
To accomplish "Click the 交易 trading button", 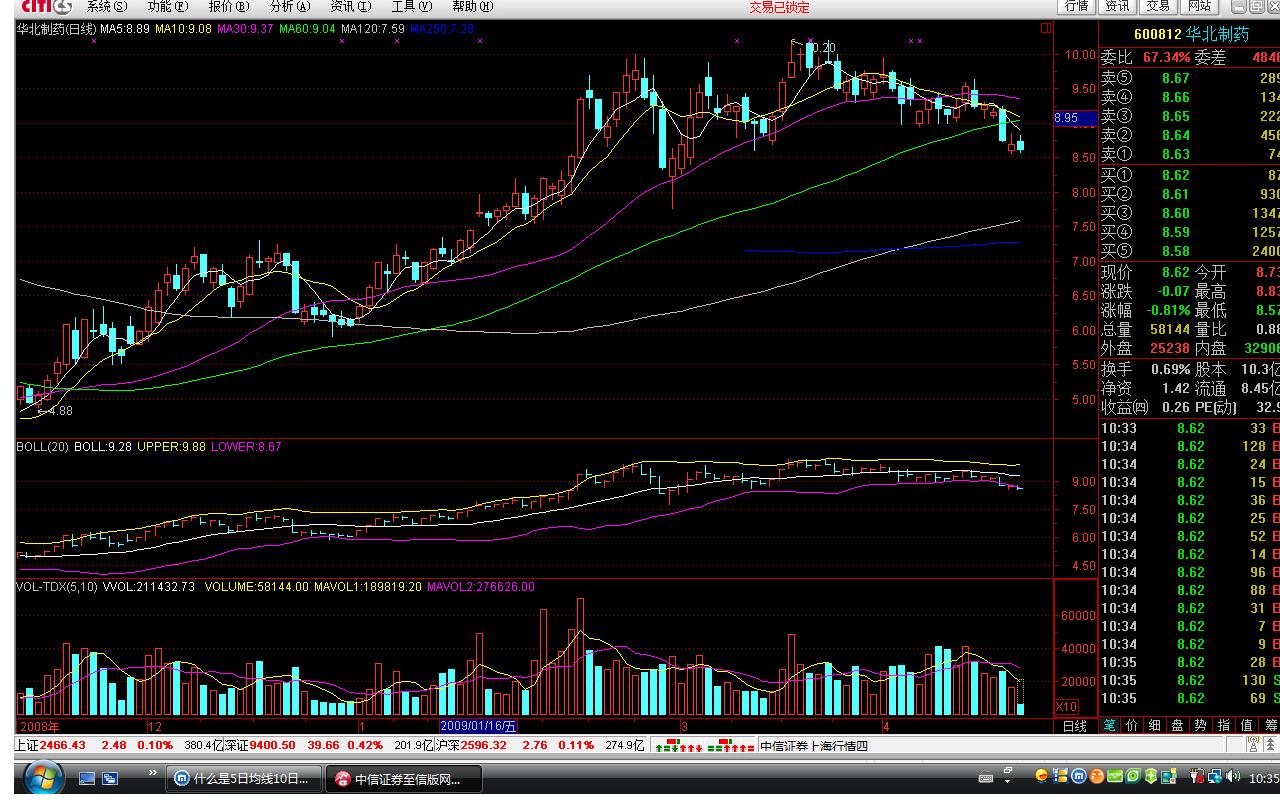I will (x=1158, y=6).
